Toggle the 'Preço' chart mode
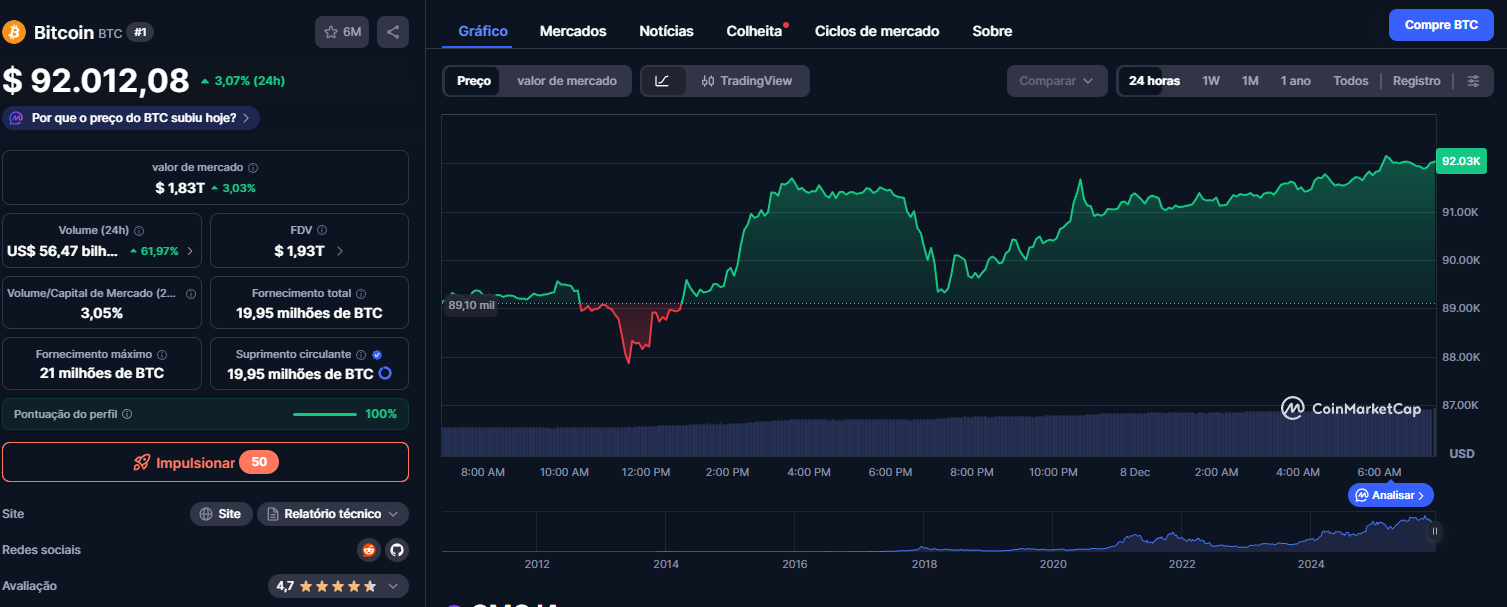Image resolution: width=1507 pixels, height=607 pixels. (472, 80)
